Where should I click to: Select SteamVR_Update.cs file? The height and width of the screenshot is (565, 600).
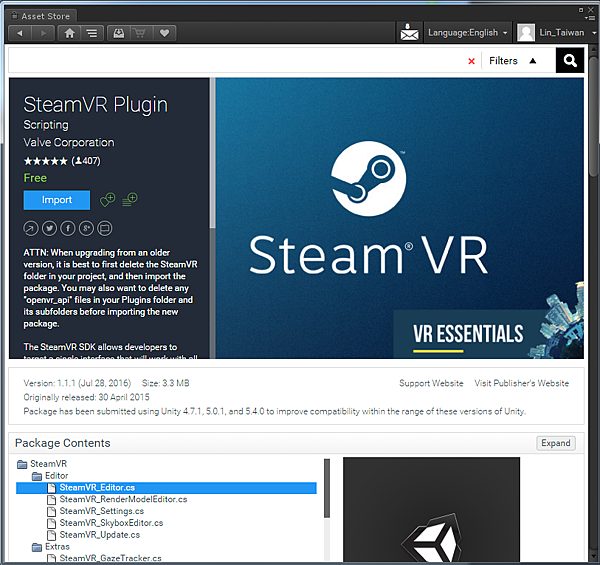point(100,535)
